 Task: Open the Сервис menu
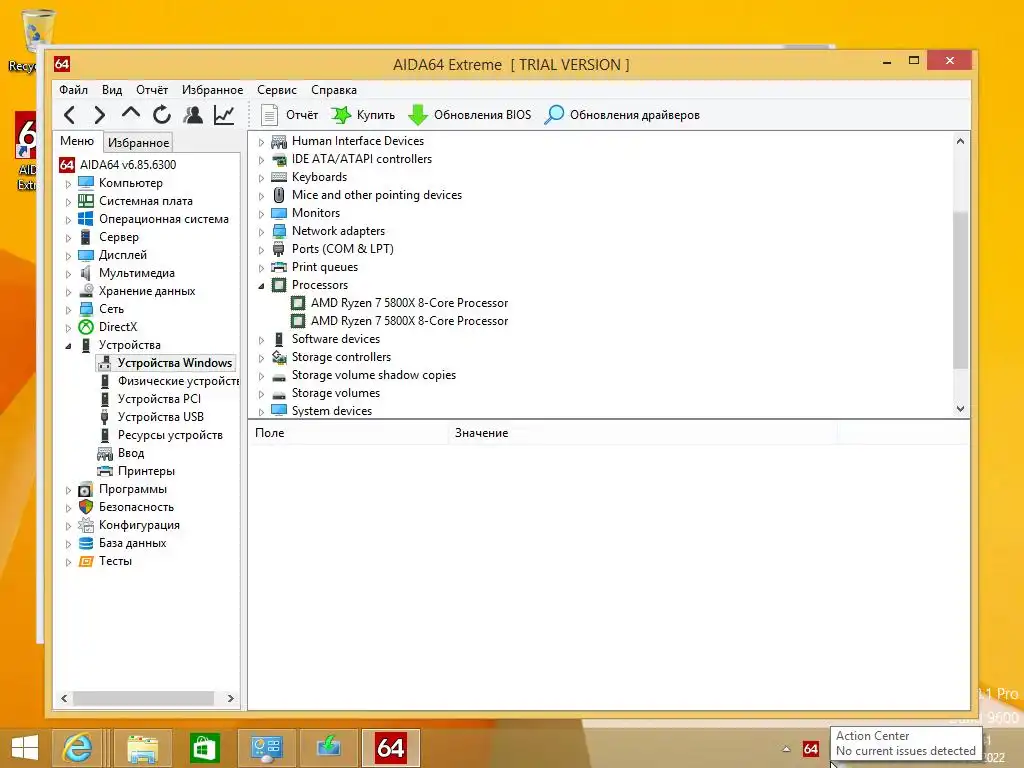point(277,90)
